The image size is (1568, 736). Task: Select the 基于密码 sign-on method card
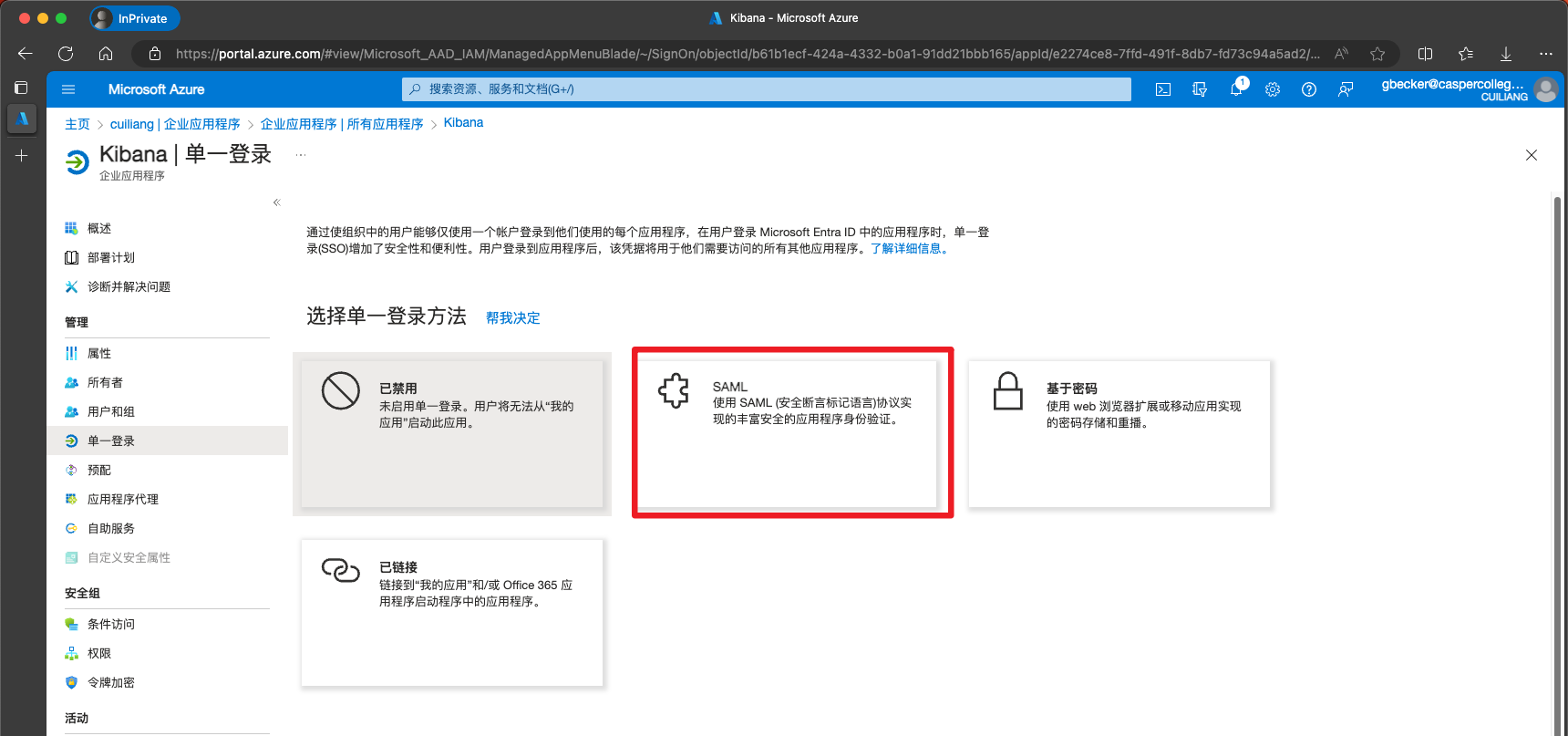[1119, 434]
